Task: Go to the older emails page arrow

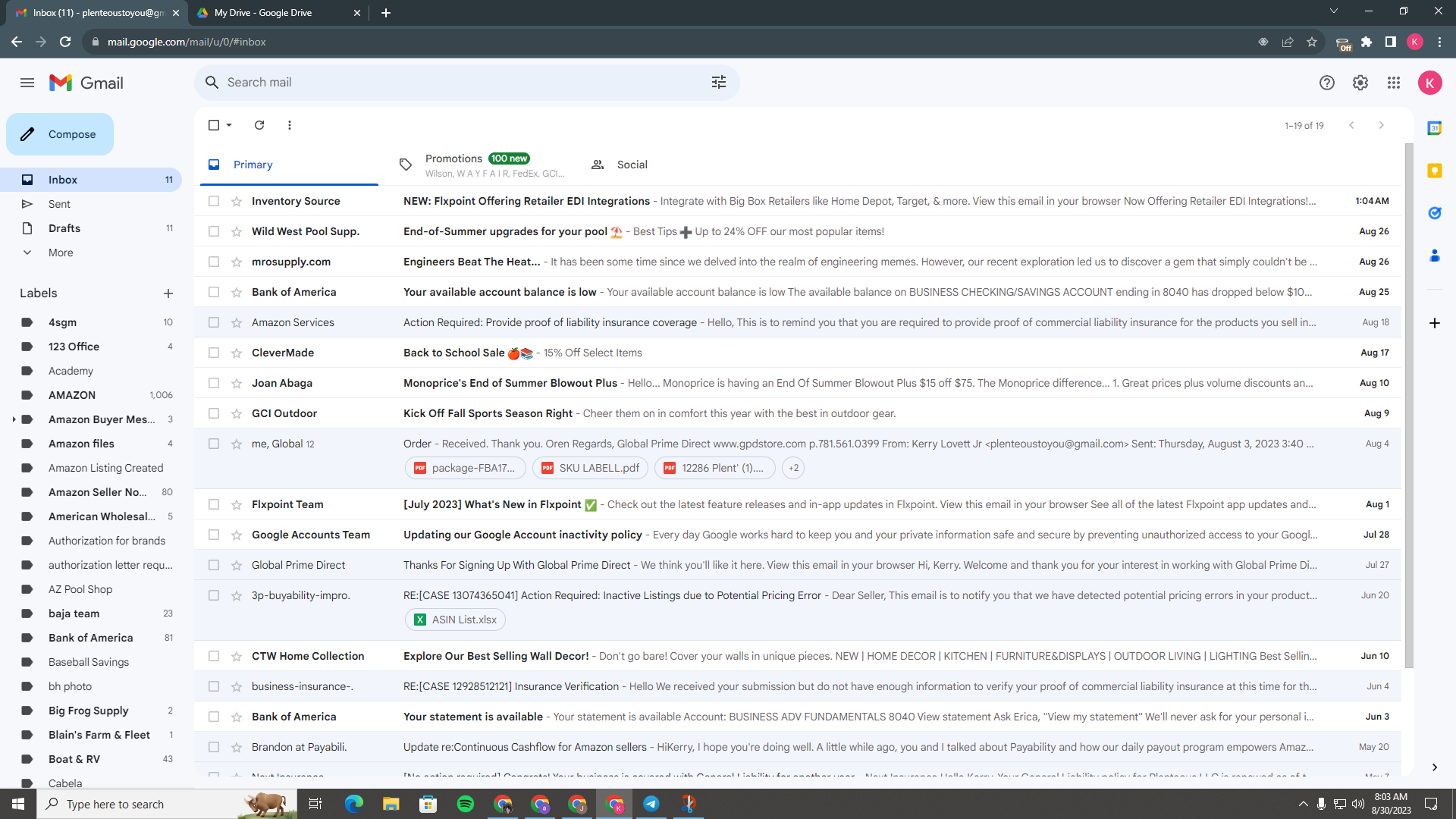Action: (x=1382, y=125)
